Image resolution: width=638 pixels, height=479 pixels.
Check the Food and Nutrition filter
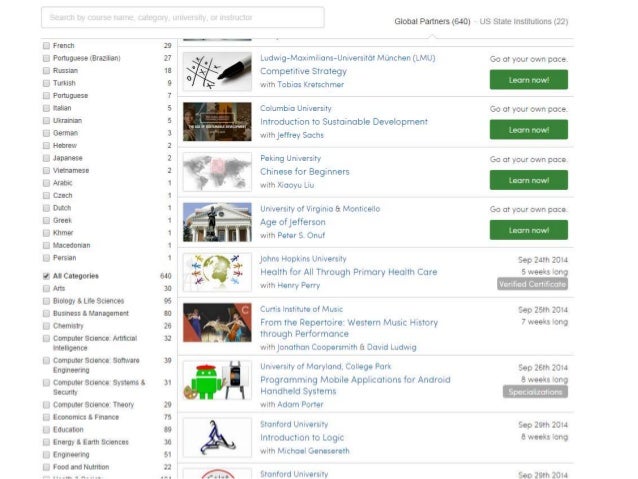(x=46, y=467)
